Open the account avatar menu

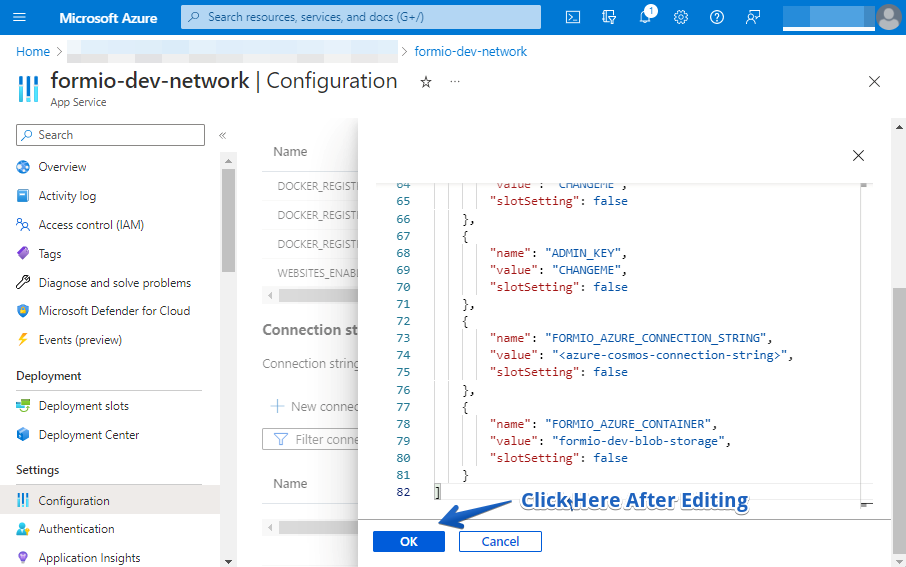pyautogui.click(x=889, y=17)
